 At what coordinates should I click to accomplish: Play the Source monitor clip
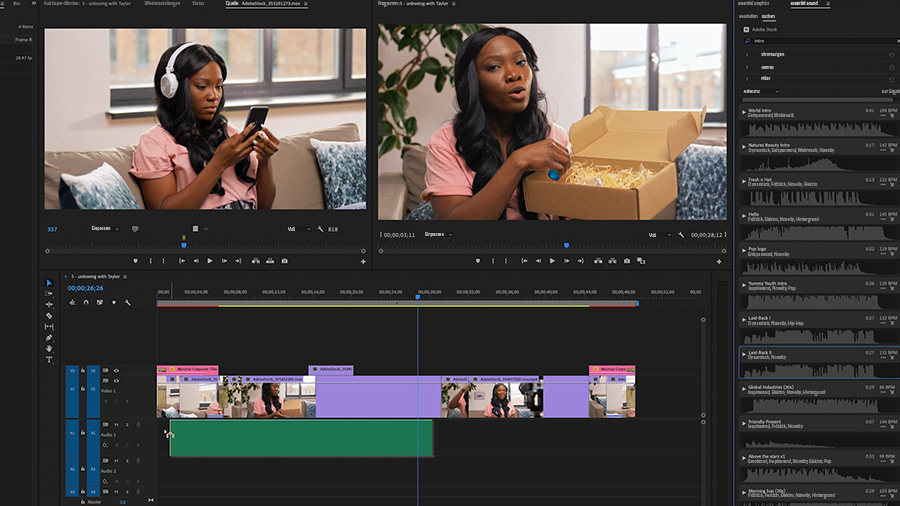click(210, 261)
